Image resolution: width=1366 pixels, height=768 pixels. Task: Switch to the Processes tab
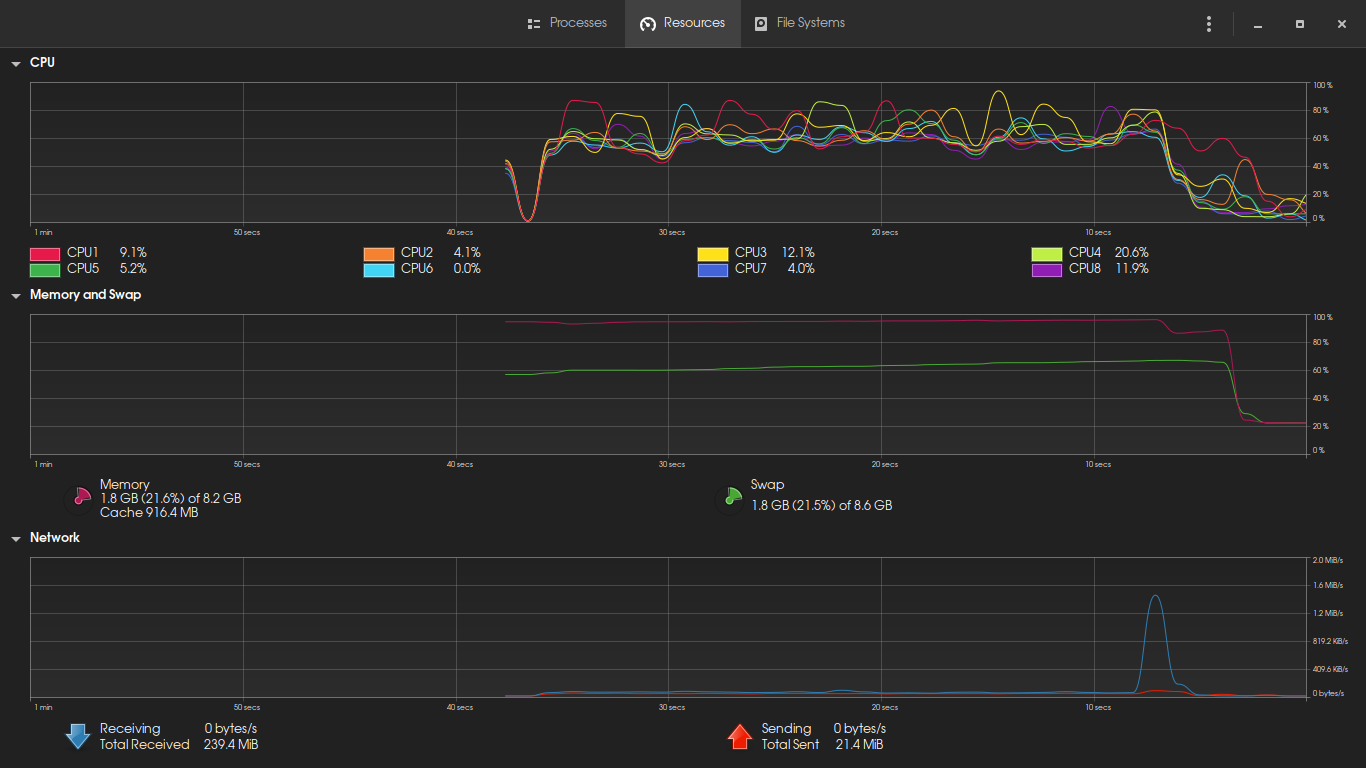(x=567, y=23)
